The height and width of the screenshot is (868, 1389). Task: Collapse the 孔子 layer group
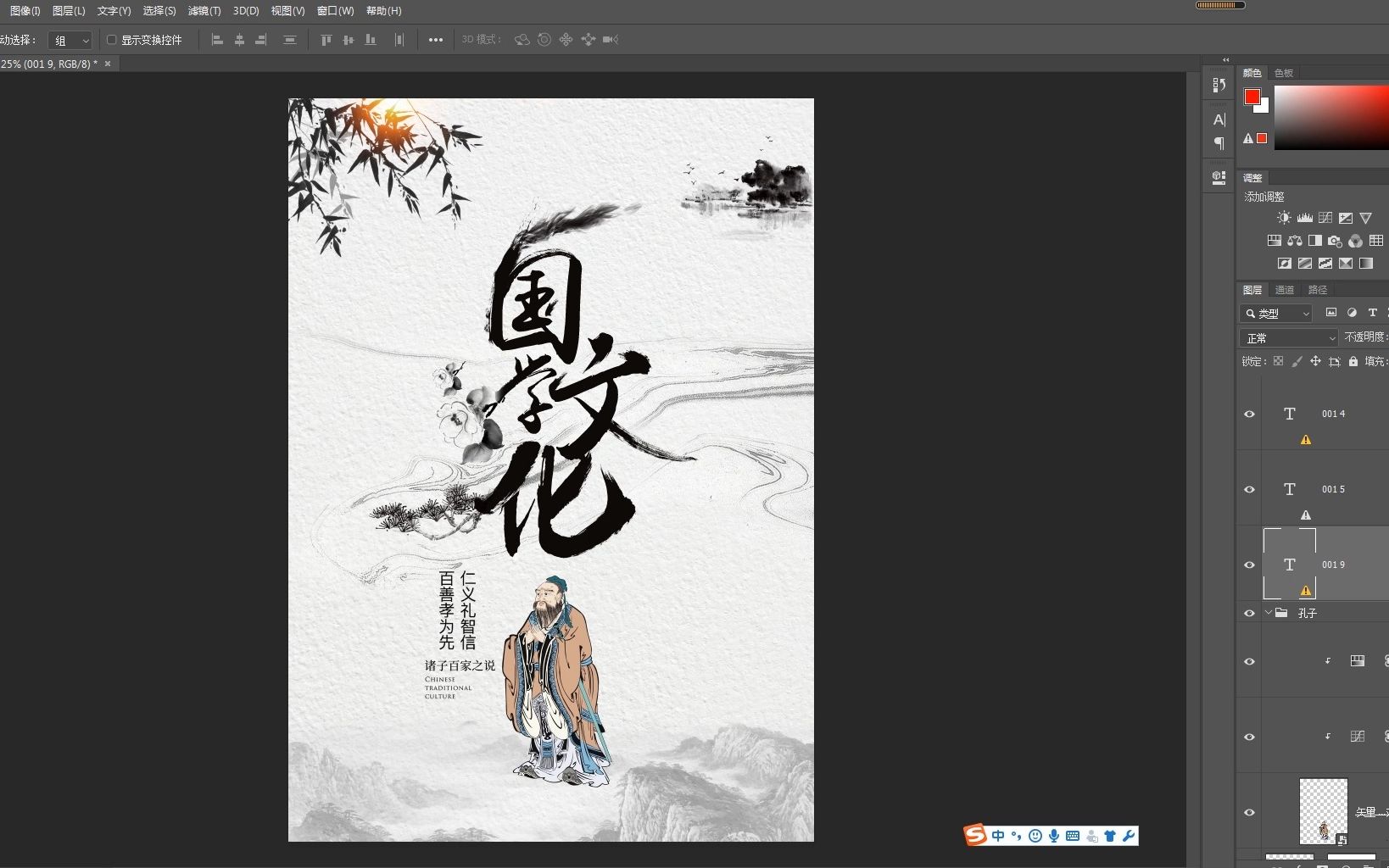[1269, 613]
